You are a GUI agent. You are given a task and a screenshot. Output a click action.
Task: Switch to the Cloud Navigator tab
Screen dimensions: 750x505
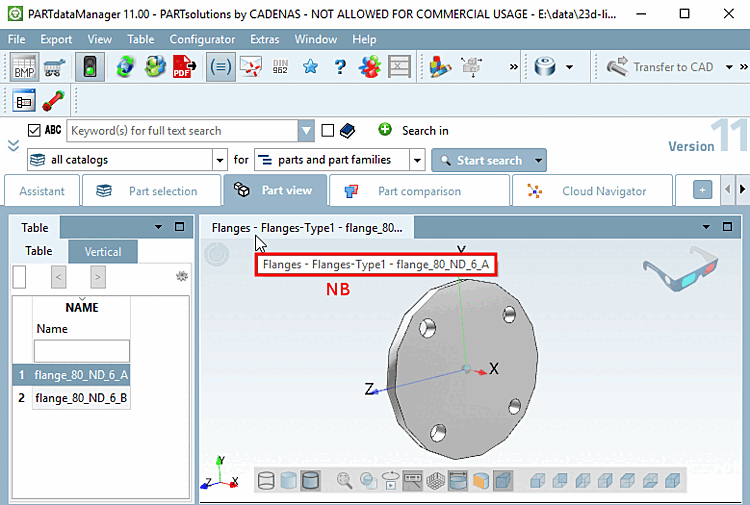pos(592,191)
